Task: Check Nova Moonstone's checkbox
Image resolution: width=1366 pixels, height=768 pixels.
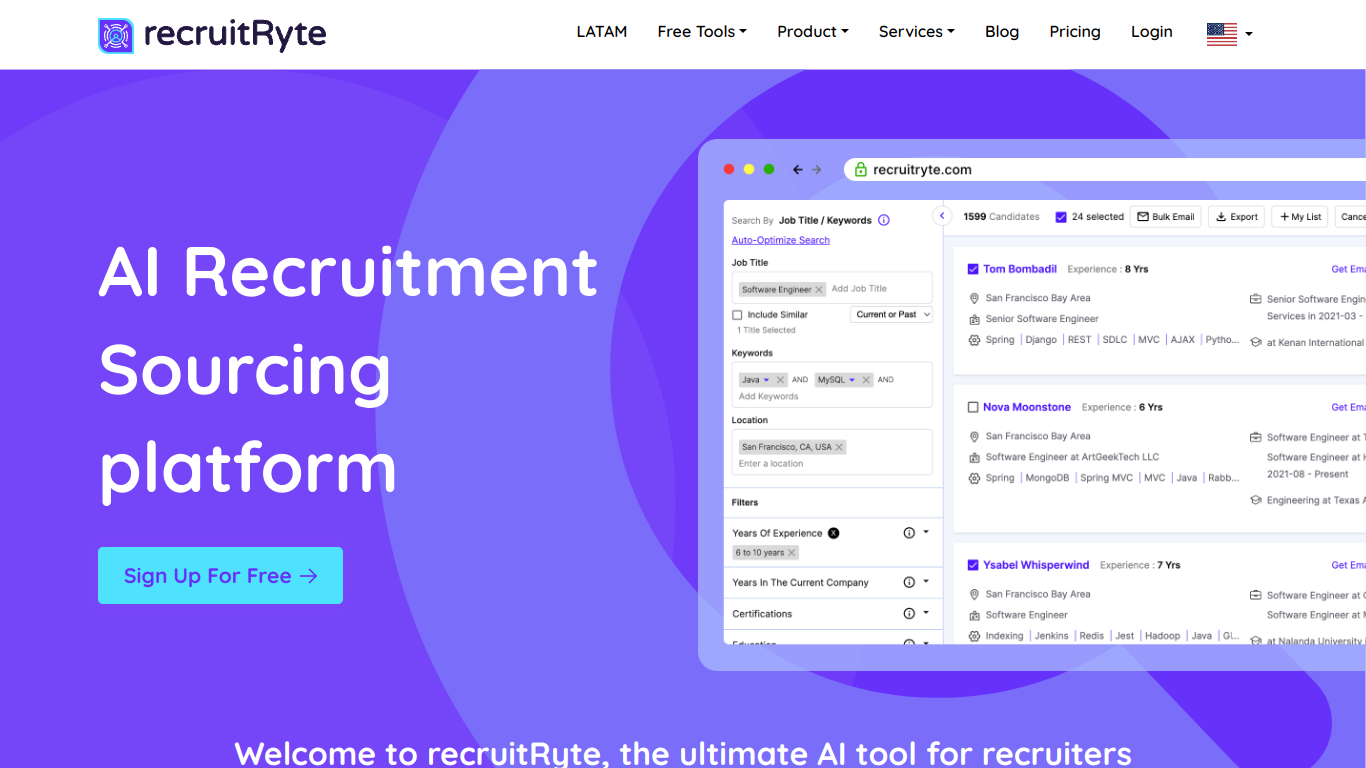Action: (x=973, y=407)
